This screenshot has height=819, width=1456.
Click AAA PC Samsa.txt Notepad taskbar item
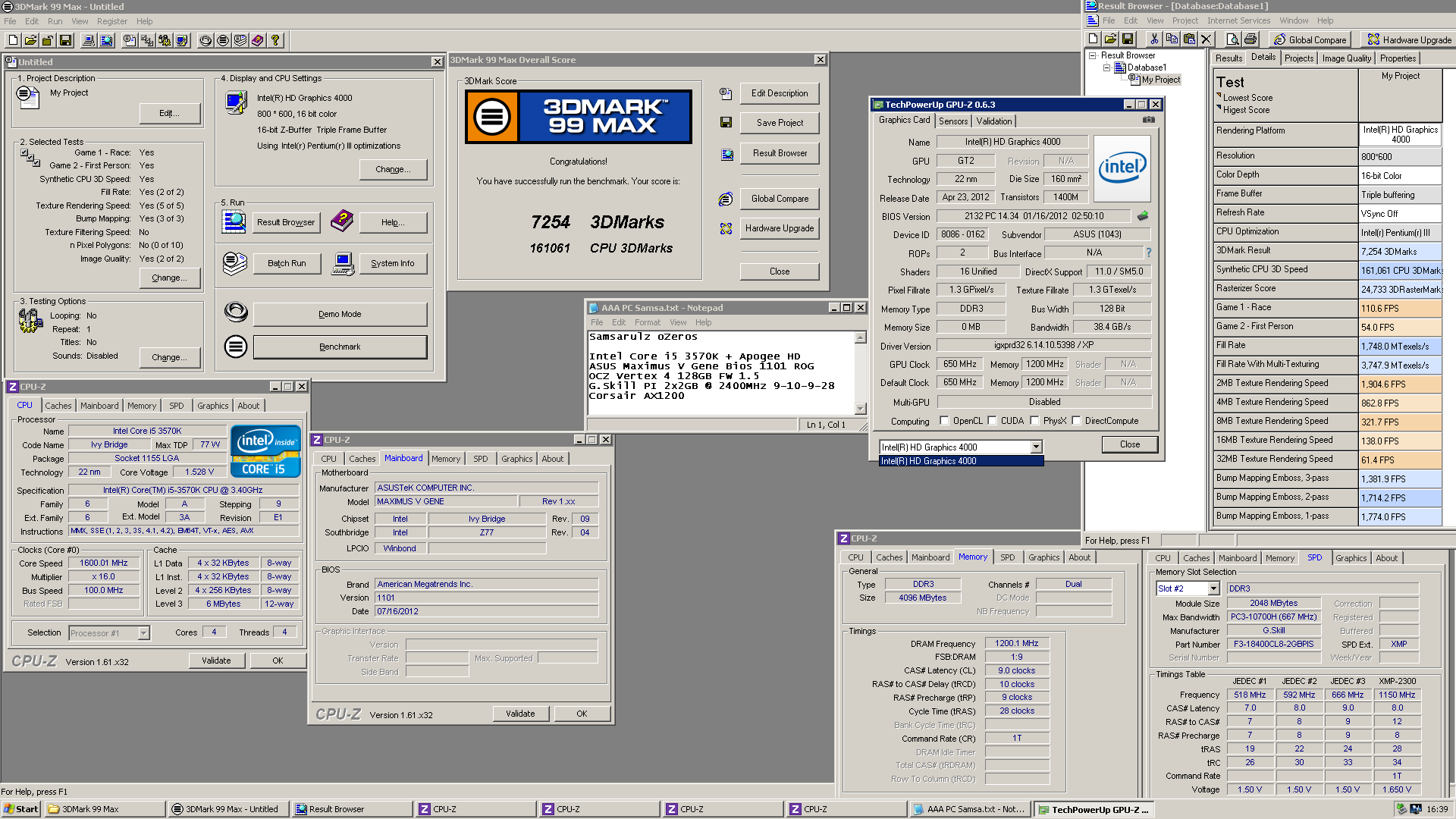pos(970,809)
